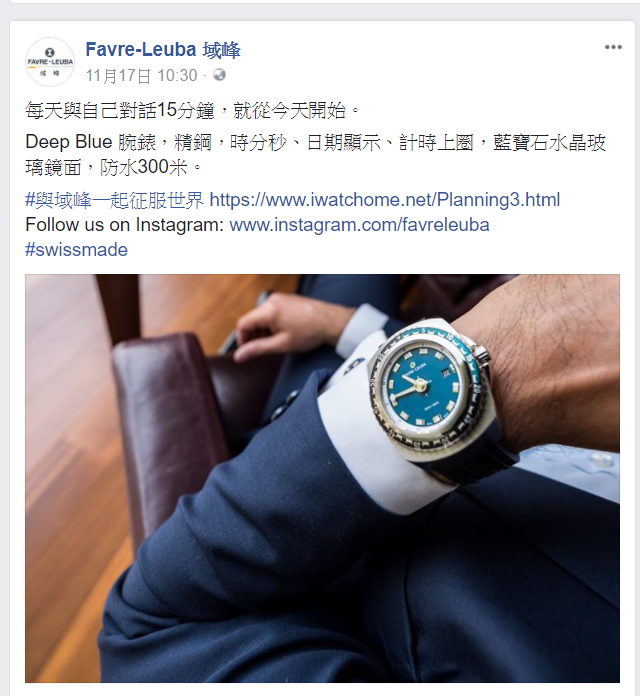
Task: Click the 防水300米 text in the post
Action: pyautogui.click(x=144, y=168)
